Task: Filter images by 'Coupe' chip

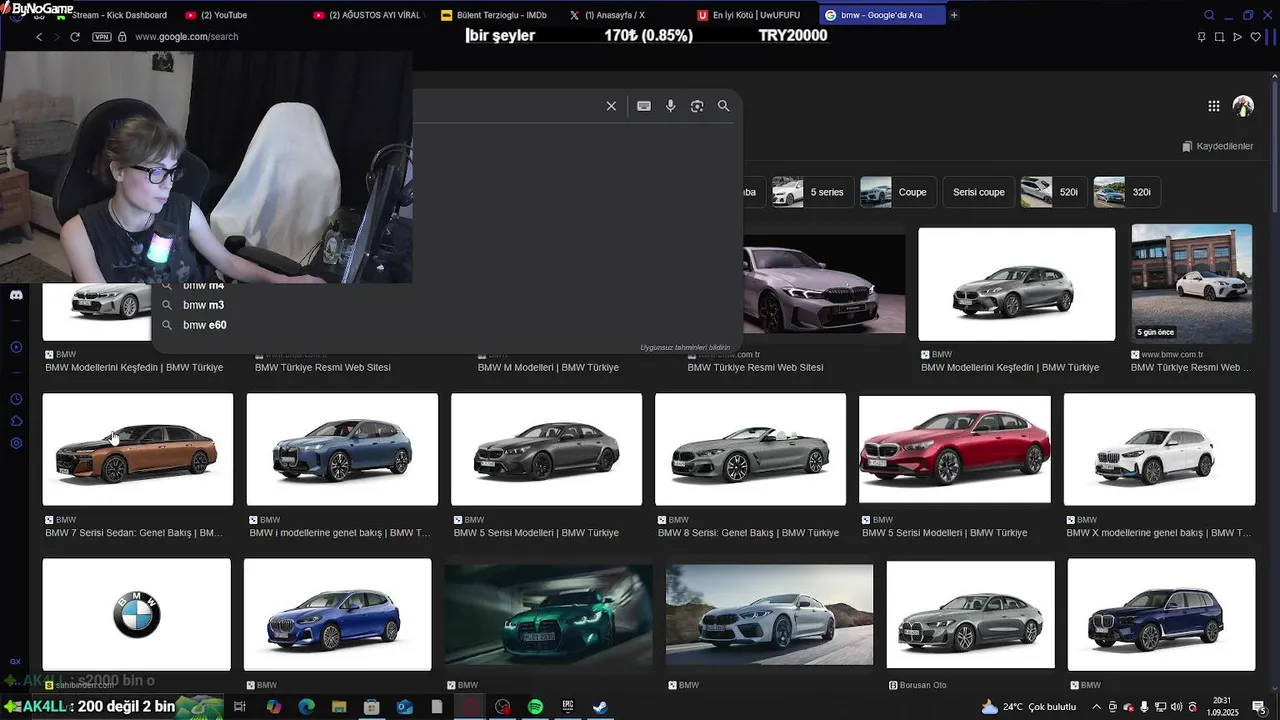Action: 897,192
